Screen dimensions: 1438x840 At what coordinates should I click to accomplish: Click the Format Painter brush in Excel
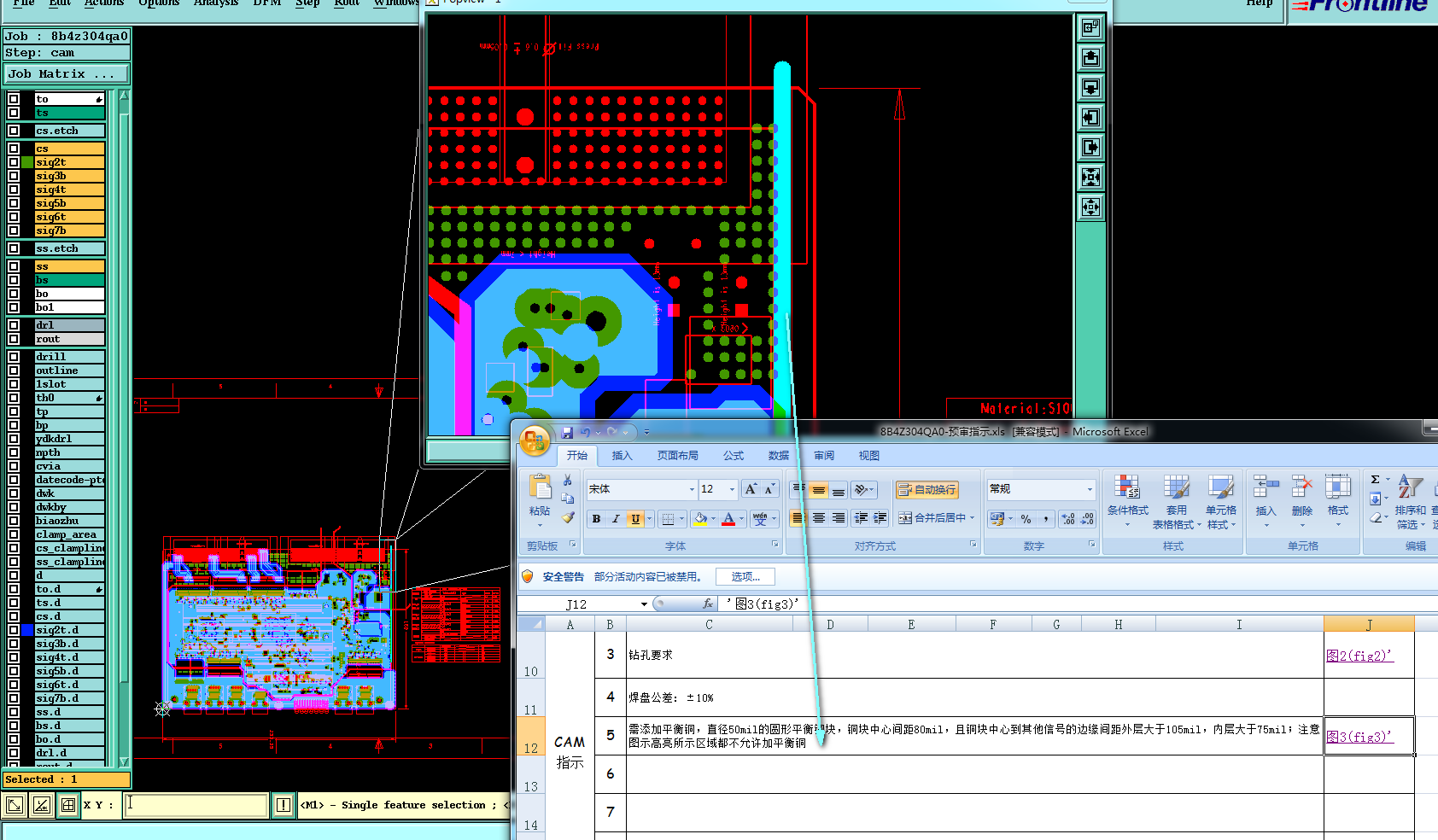pyautogui.click(x=567, y=517)
